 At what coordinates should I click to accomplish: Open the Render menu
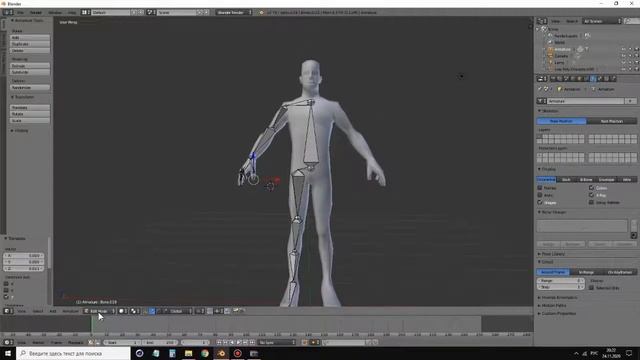click(x=36, y=12)
